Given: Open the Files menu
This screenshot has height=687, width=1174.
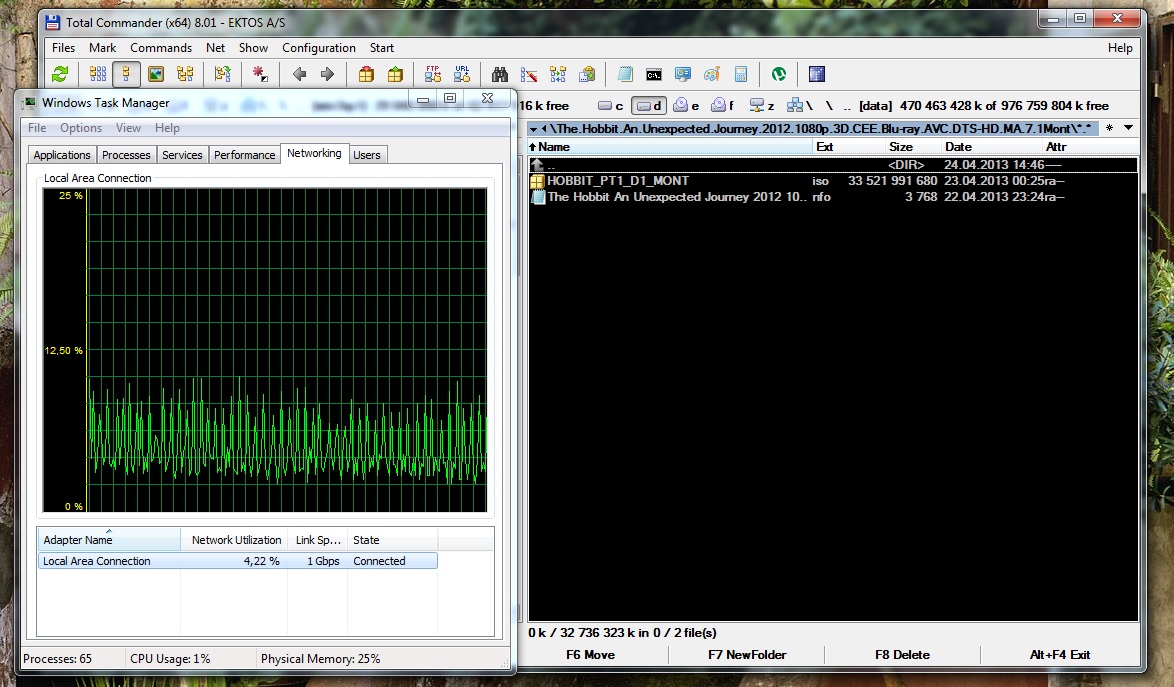Looking at the screenshot, I should 64,48.
